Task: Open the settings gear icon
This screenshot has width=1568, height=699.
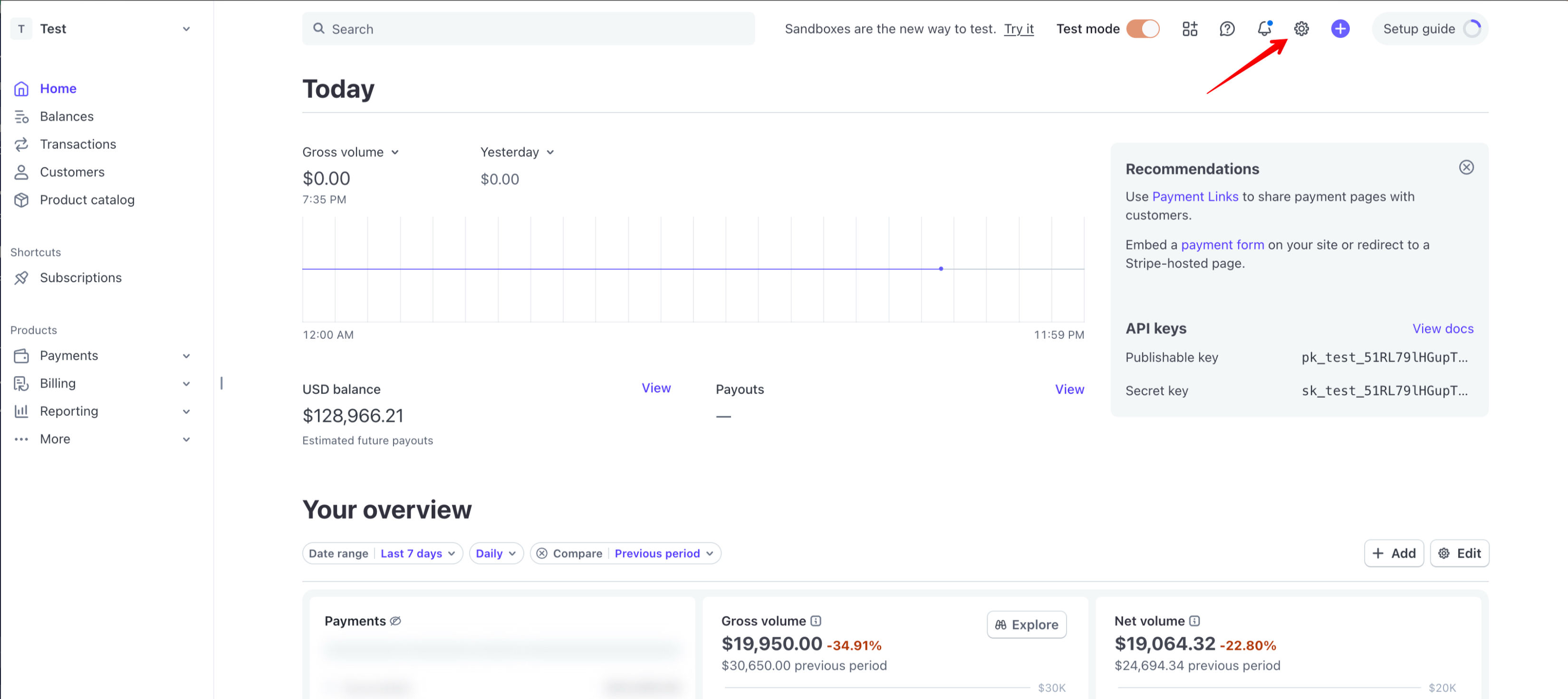Action: [1301, 29]
